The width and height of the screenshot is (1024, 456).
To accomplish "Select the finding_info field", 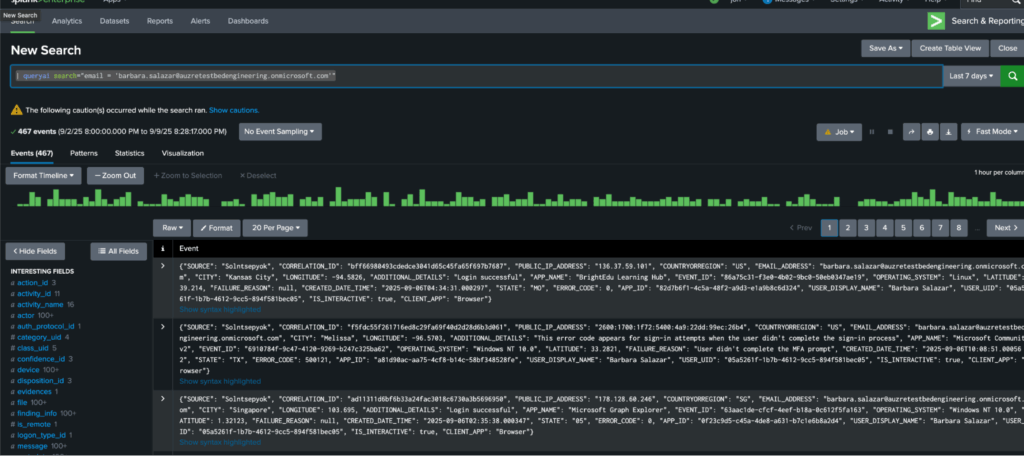I will coord(37,413).
